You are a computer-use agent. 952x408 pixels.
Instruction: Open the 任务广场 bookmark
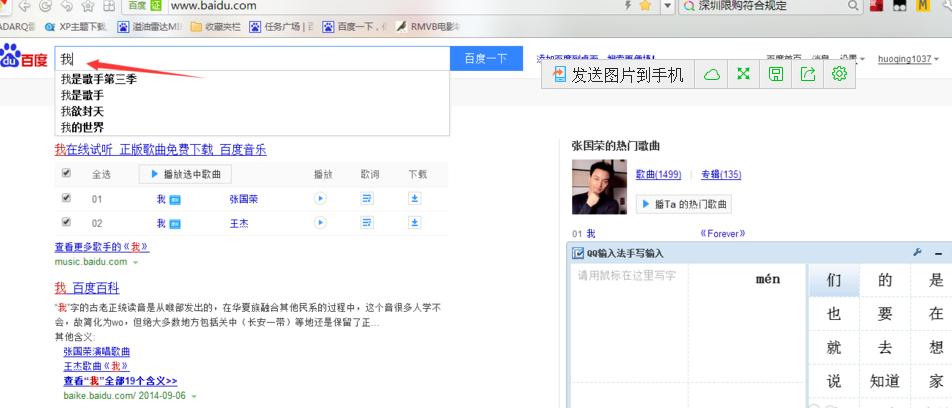point(282,26)
